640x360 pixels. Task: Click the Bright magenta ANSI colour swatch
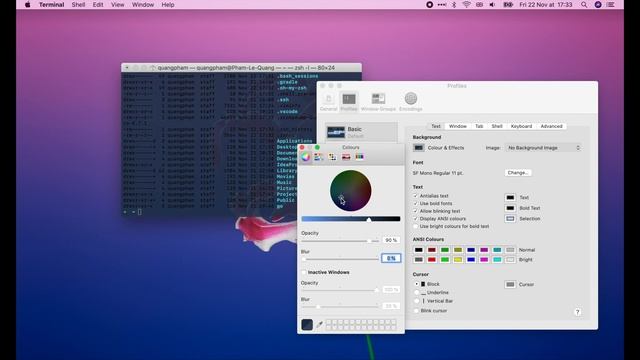tap(484, 260)
